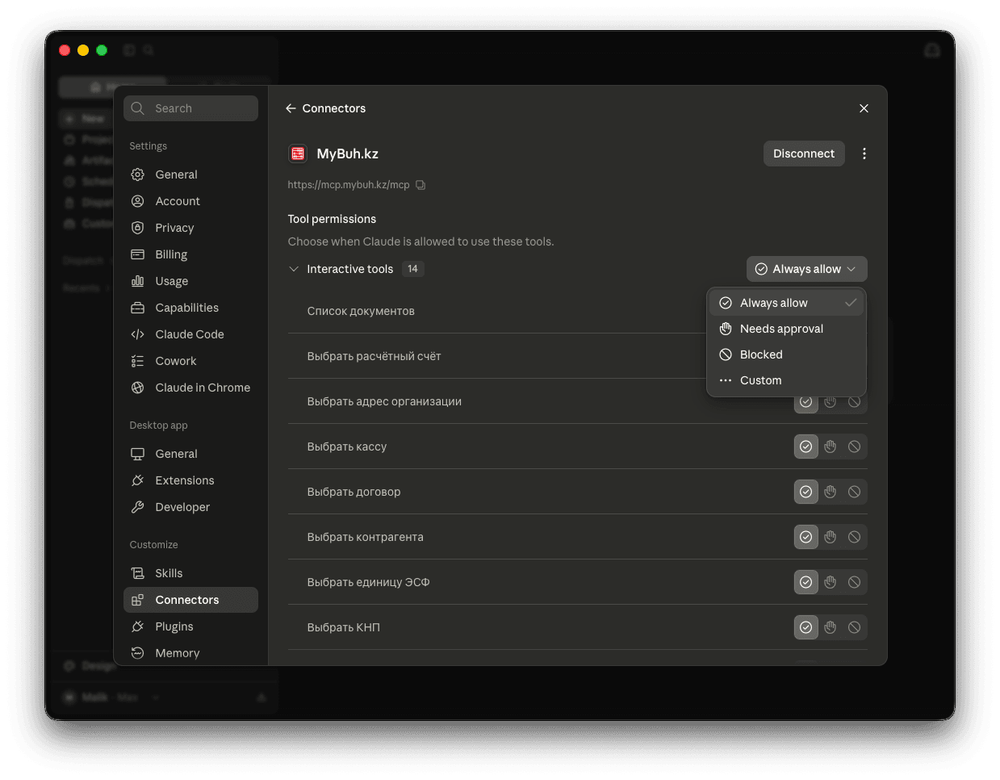This screenshot has height=780, width=1000.
Task: Click the title bar search icon
Action: tap(149, 50)
